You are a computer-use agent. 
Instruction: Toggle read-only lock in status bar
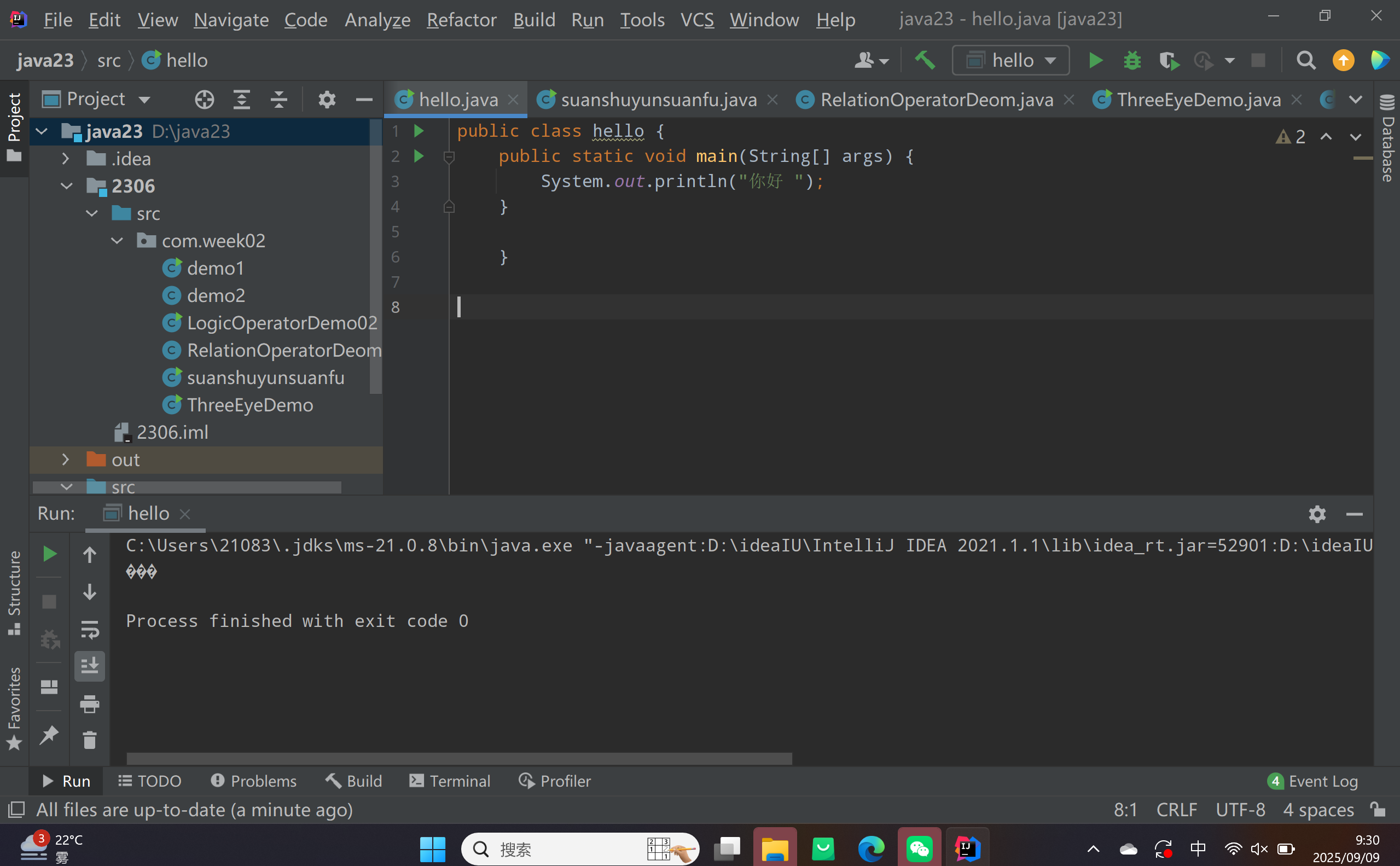click(x=1378, y=809)
